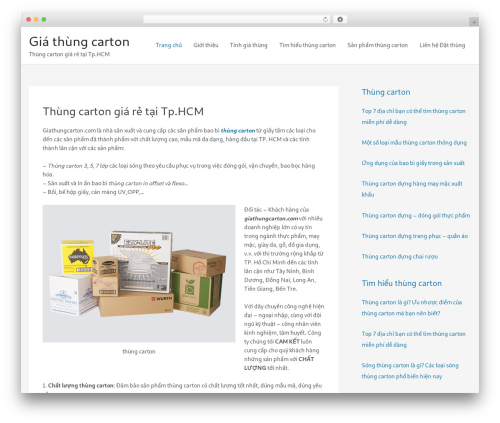Open Top 7 địa chỉ link under Thùng carton heading
This screenshot has height=423, width=500.
(x=413, y=116)
